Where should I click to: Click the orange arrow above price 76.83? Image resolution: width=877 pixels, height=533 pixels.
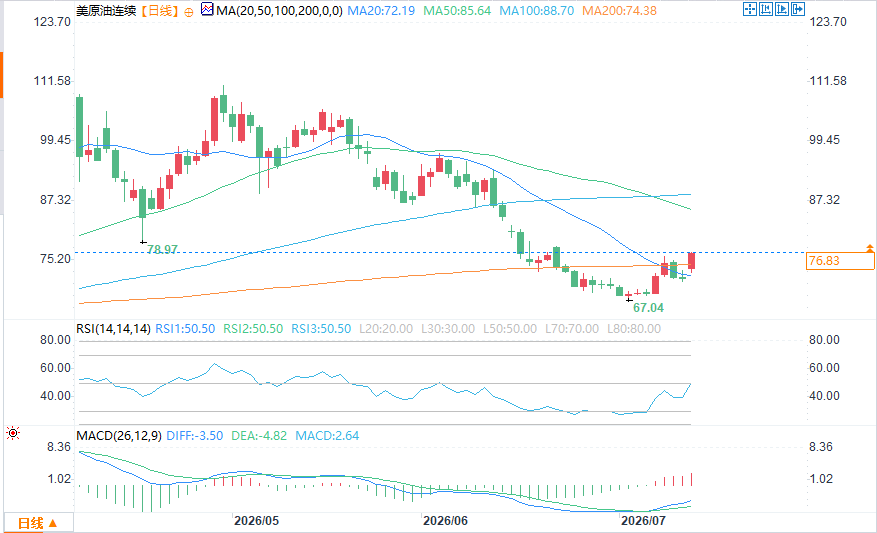pyautogui.click(x=870, y=247)
